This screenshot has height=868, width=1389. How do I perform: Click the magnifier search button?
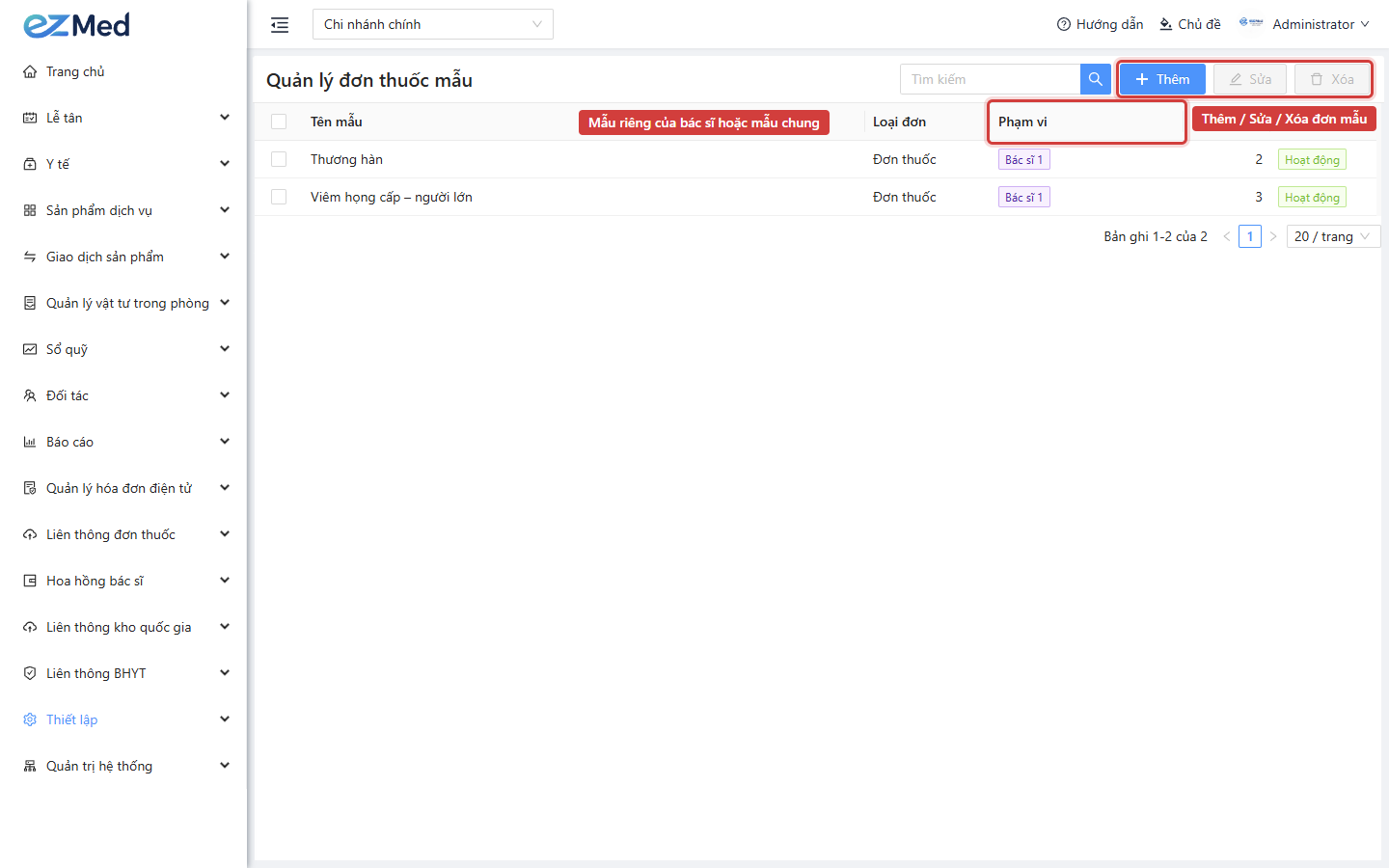click(1096, 79)
